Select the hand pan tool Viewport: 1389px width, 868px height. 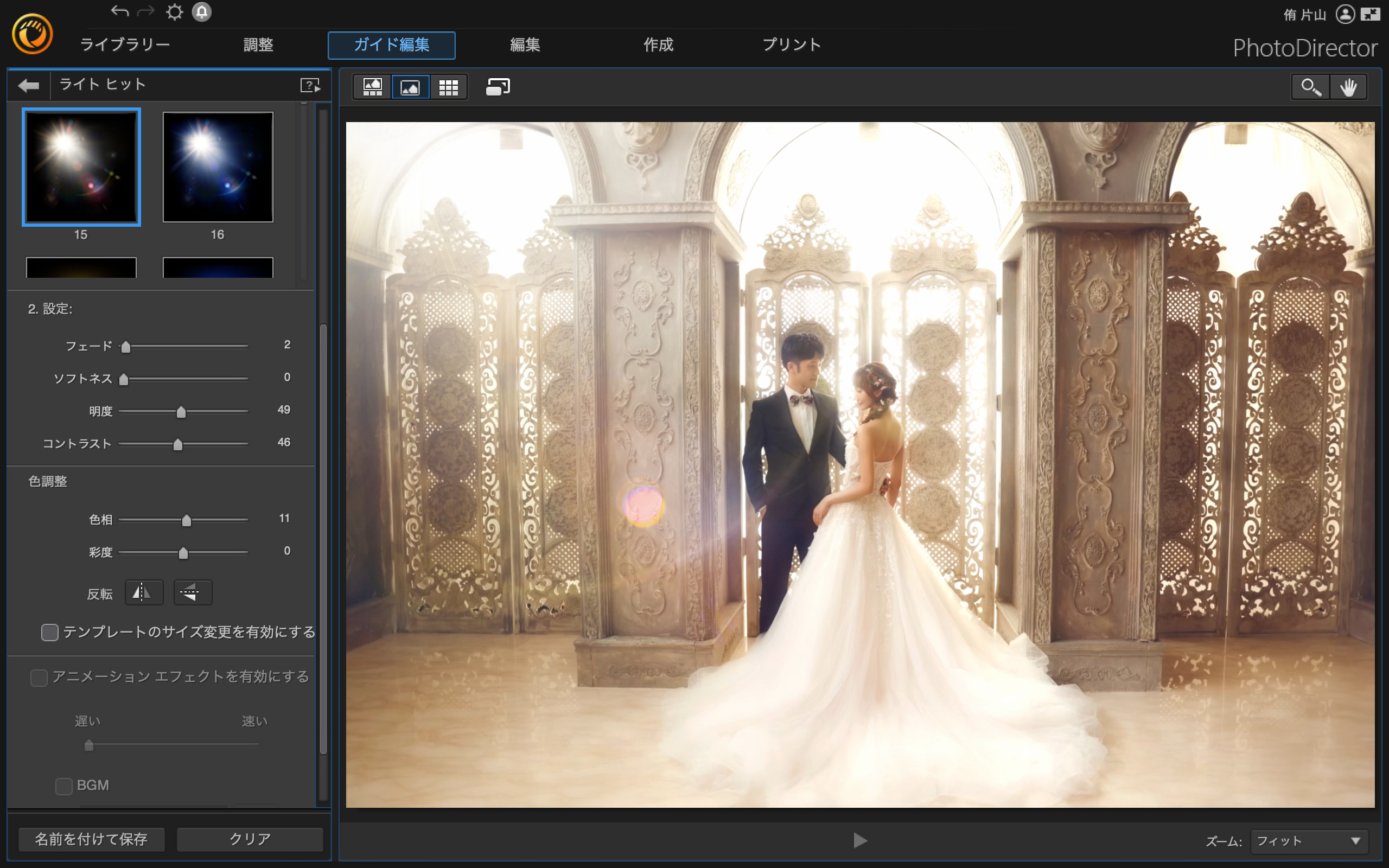pos(1348,87)
